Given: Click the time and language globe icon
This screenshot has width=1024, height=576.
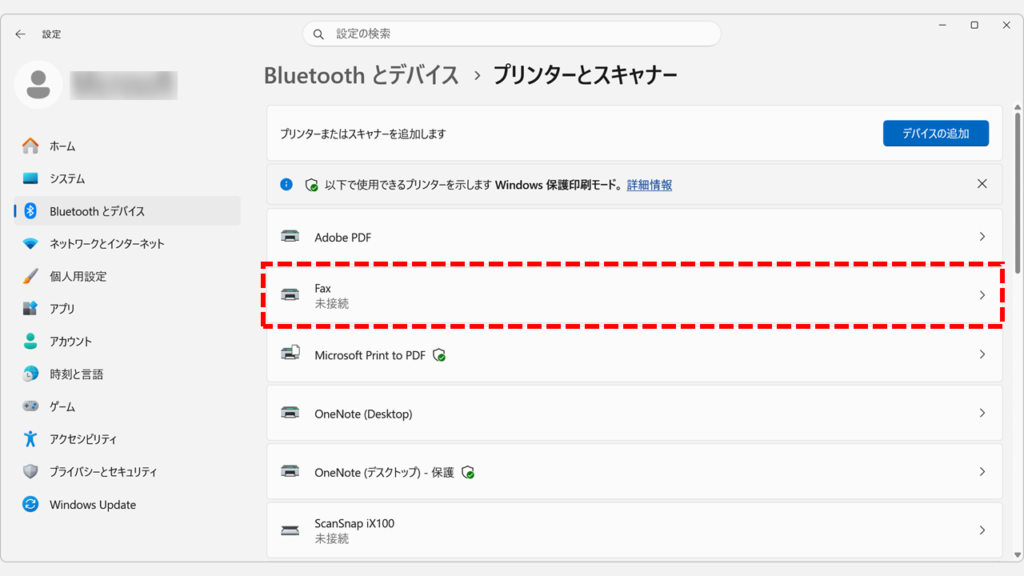Looking at the screenshot, I should coord(30,374).
